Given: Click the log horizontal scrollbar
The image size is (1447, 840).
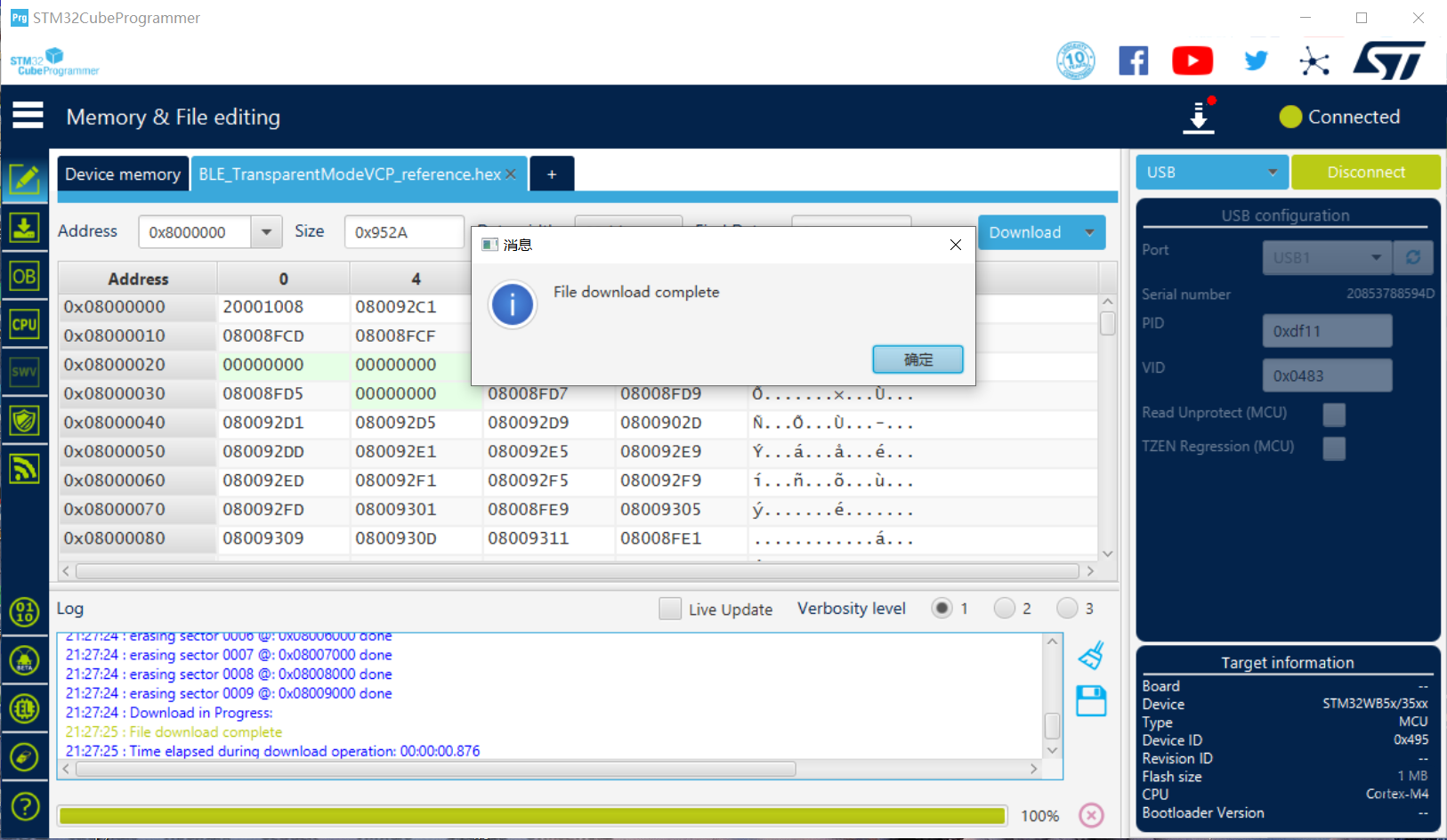Looking at the screenshot, I should [436, 769].
